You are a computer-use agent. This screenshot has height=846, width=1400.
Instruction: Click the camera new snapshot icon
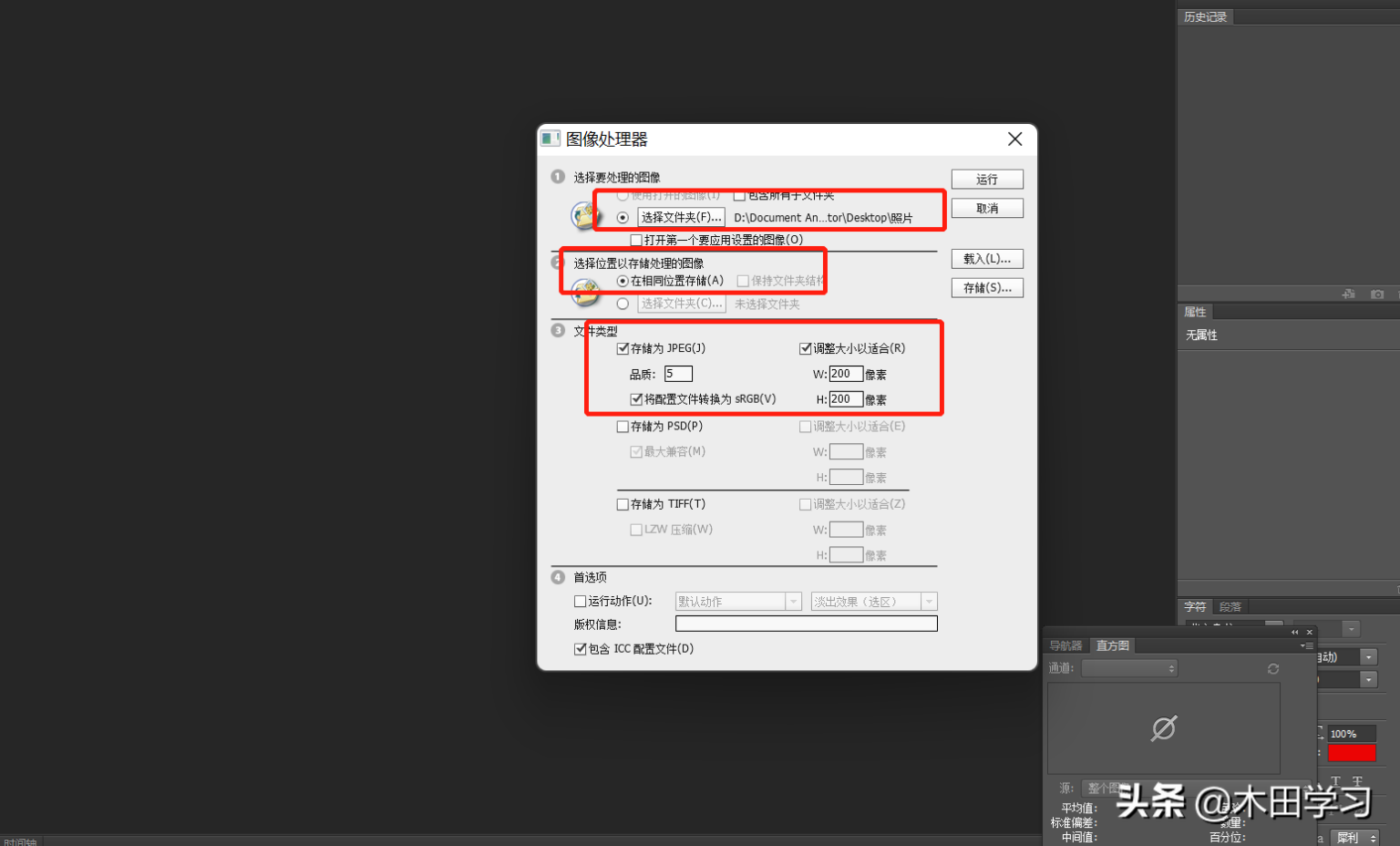[x=1377, y=294]
